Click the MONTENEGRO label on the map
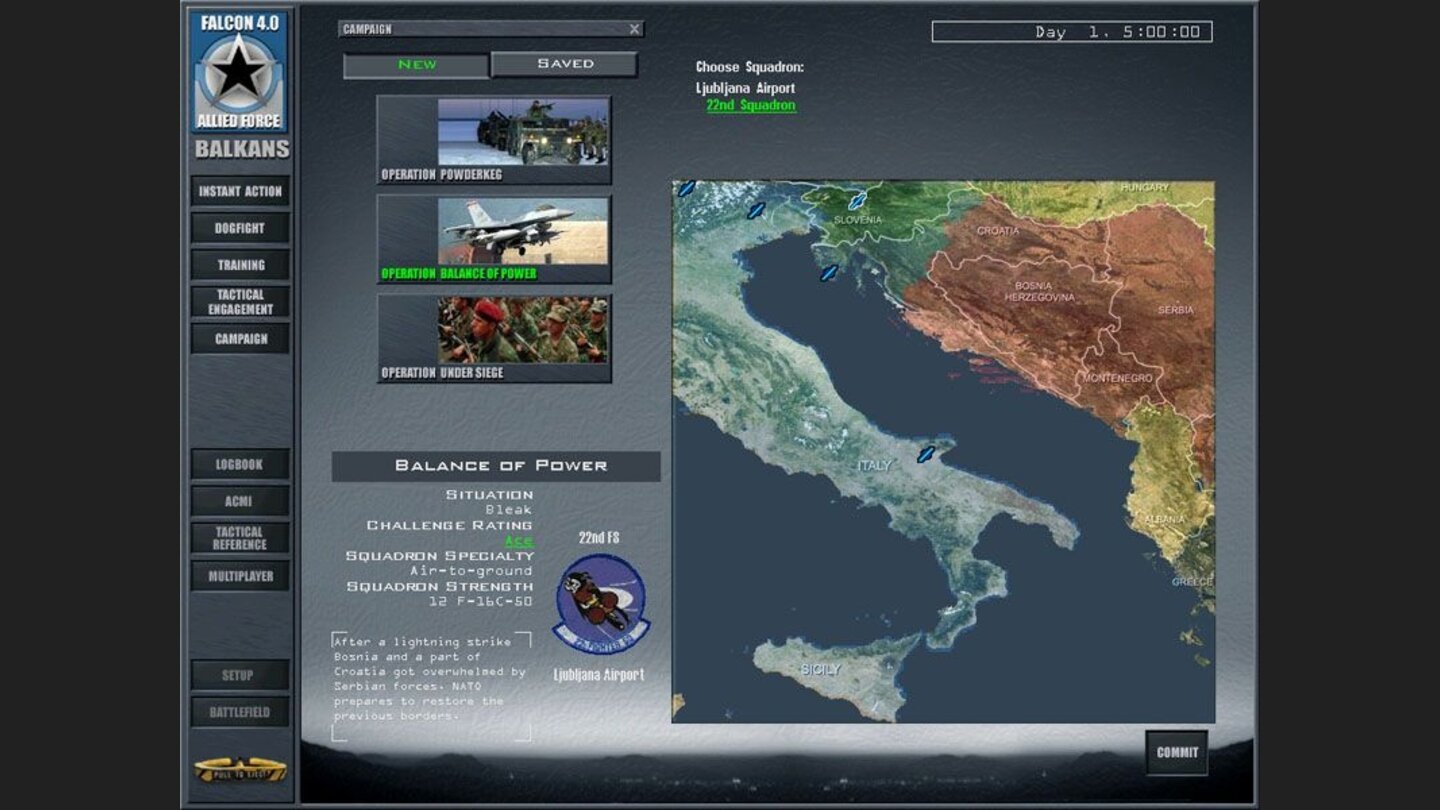The height and width of the screenshot is (810, 1440). [x=1116, y=378]
